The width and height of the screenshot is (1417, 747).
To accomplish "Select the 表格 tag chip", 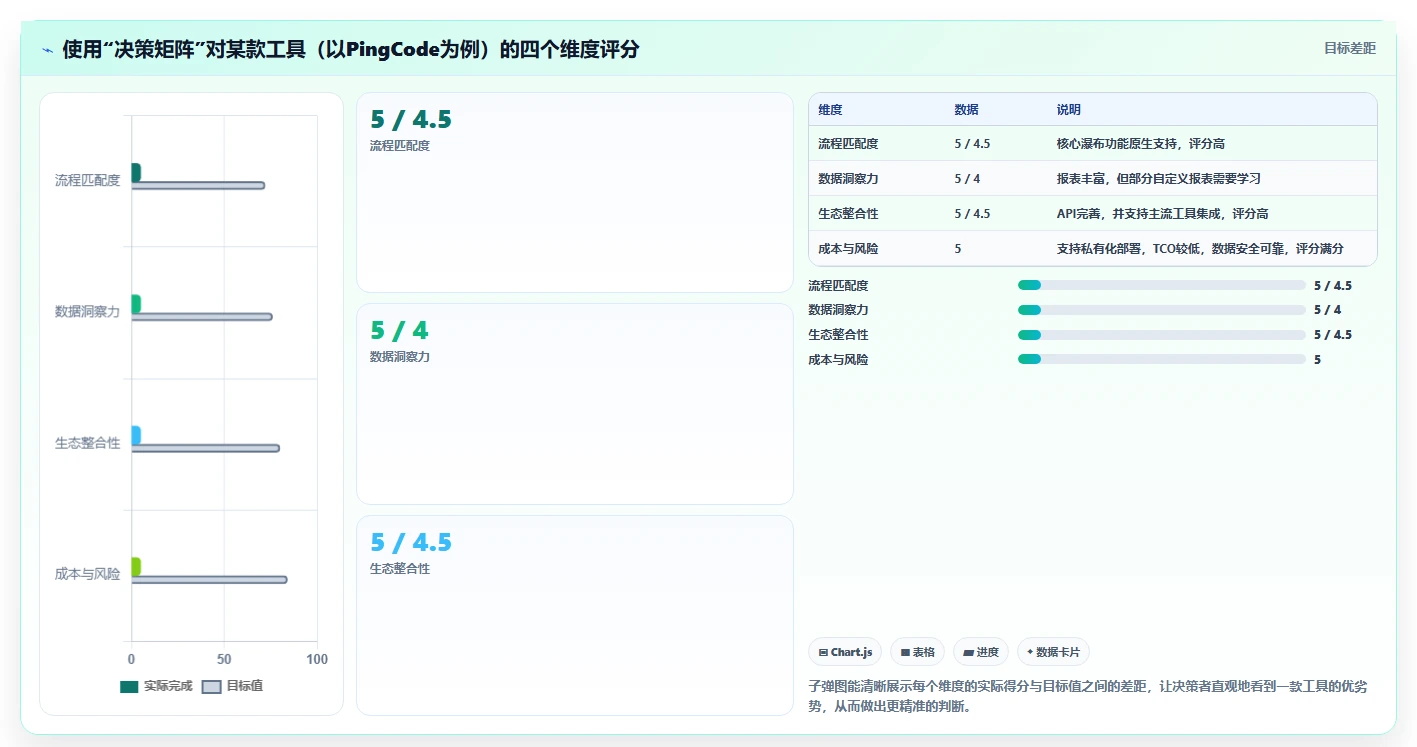I will pyautogui.click(x=918, y=652).
